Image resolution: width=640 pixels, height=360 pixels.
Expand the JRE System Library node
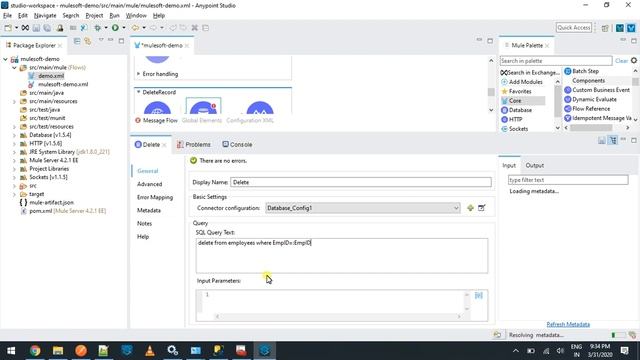tap(14, 152)
